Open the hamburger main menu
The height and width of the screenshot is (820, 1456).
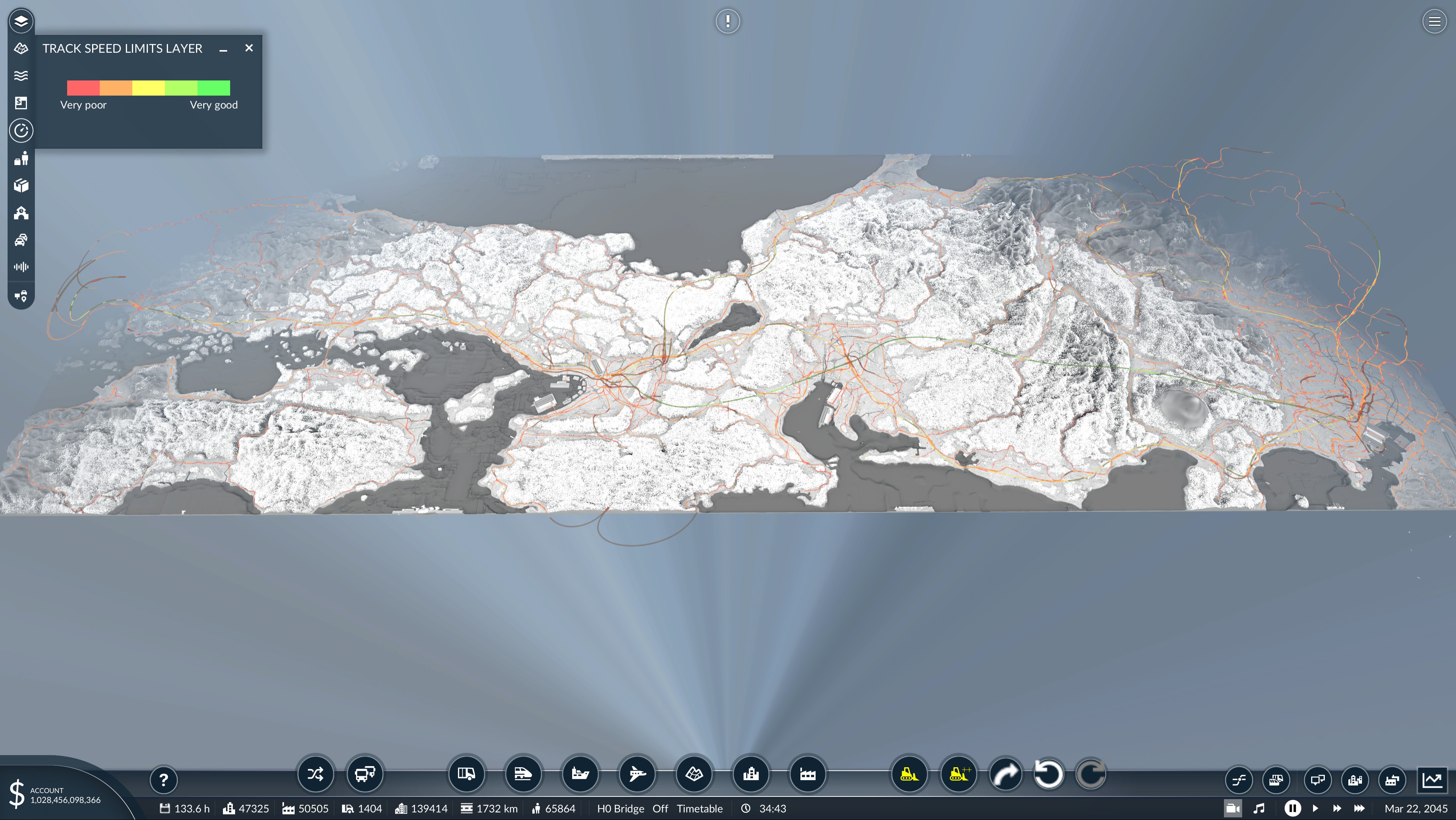[1434, 22]
